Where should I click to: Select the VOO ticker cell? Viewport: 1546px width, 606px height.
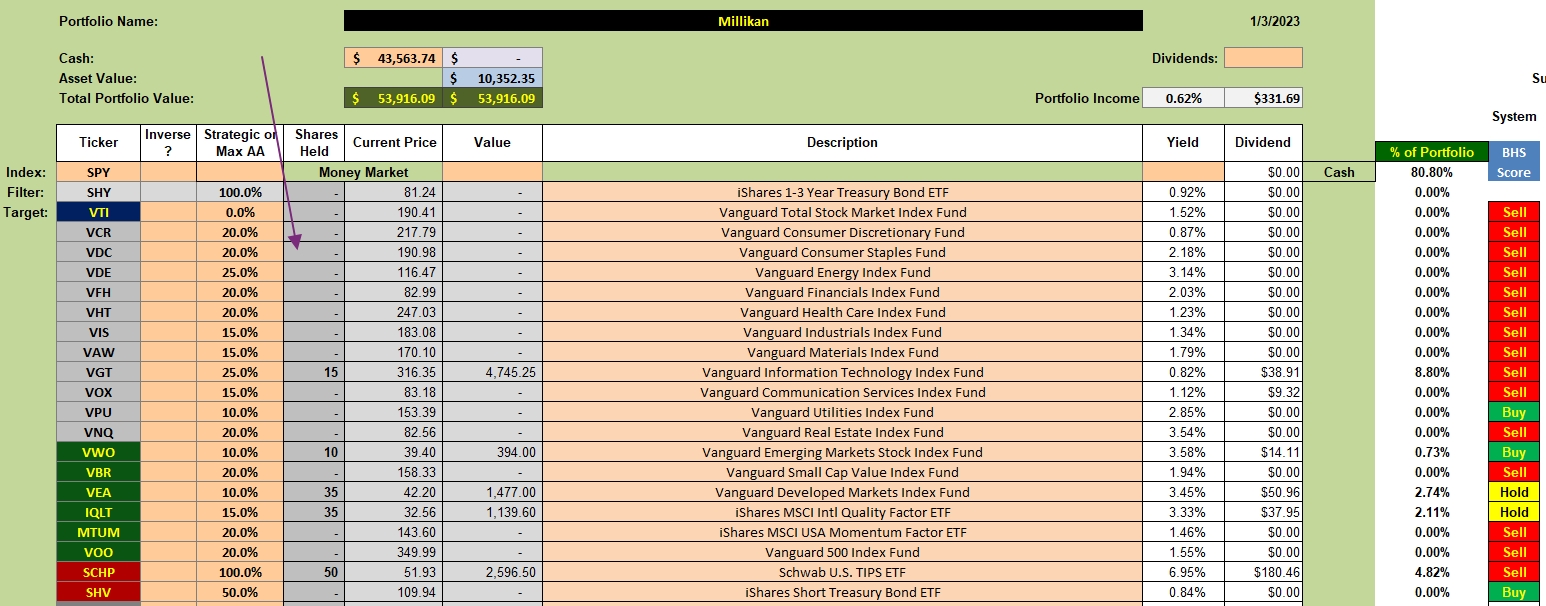99,552
